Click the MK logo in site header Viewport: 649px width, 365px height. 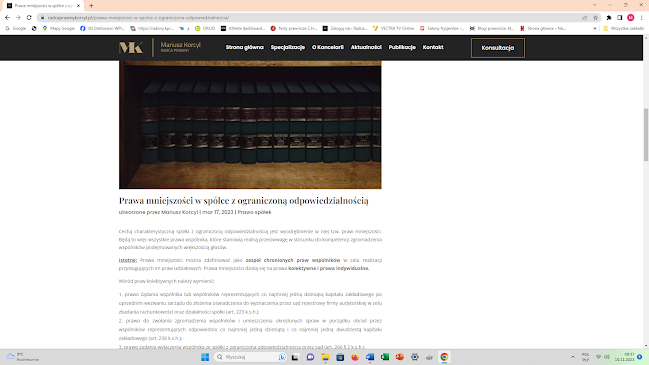point(131,48)
